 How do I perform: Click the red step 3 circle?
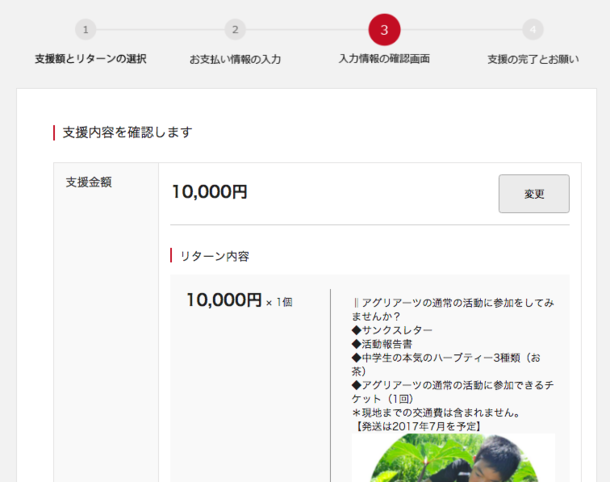click(x=384, y=30)
